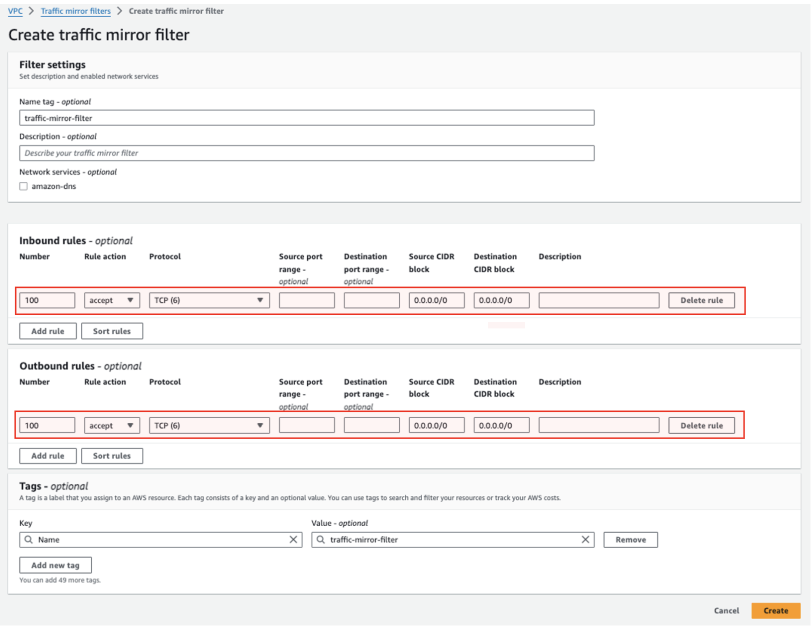Open Traffic mirror filters breadcrumb link
The height and width of the screenshot is (630, 812).
[76, 10]
